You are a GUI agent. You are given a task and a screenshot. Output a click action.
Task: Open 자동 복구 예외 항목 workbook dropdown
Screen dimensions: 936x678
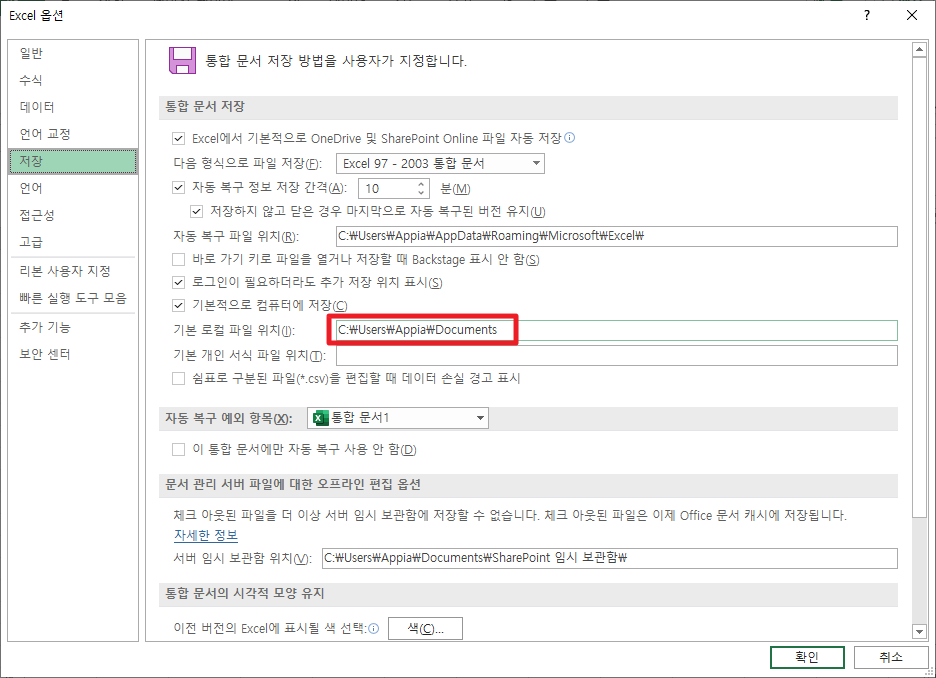398,418
